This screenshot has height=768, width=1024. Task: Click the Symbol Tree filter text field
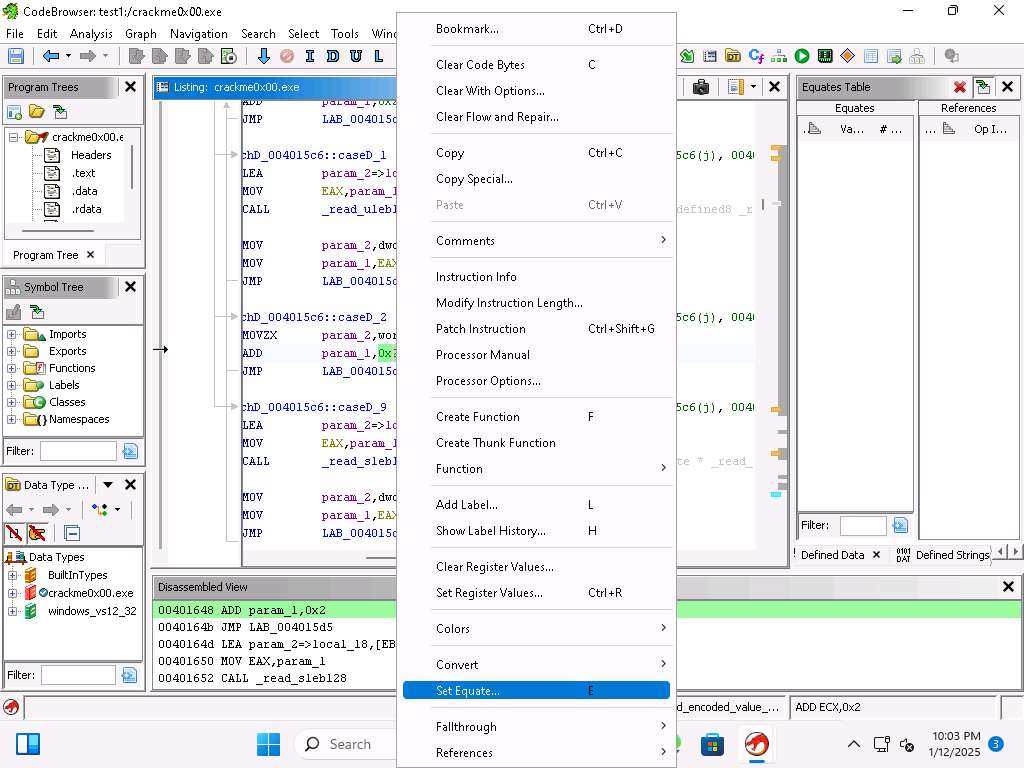click(x=78, y=451)
